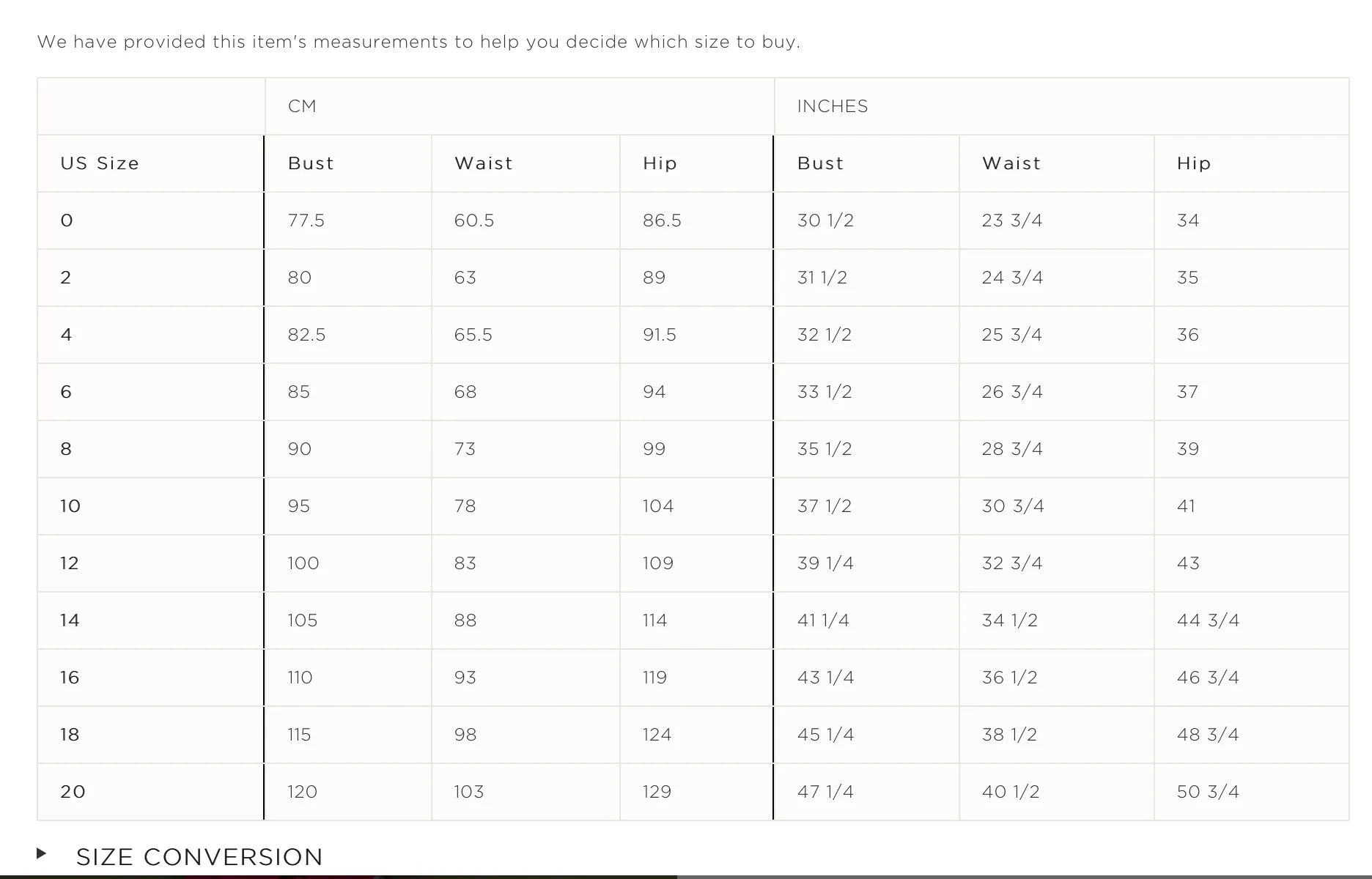
Task: Select the CM column group header
Action: [x=302, y=106]
